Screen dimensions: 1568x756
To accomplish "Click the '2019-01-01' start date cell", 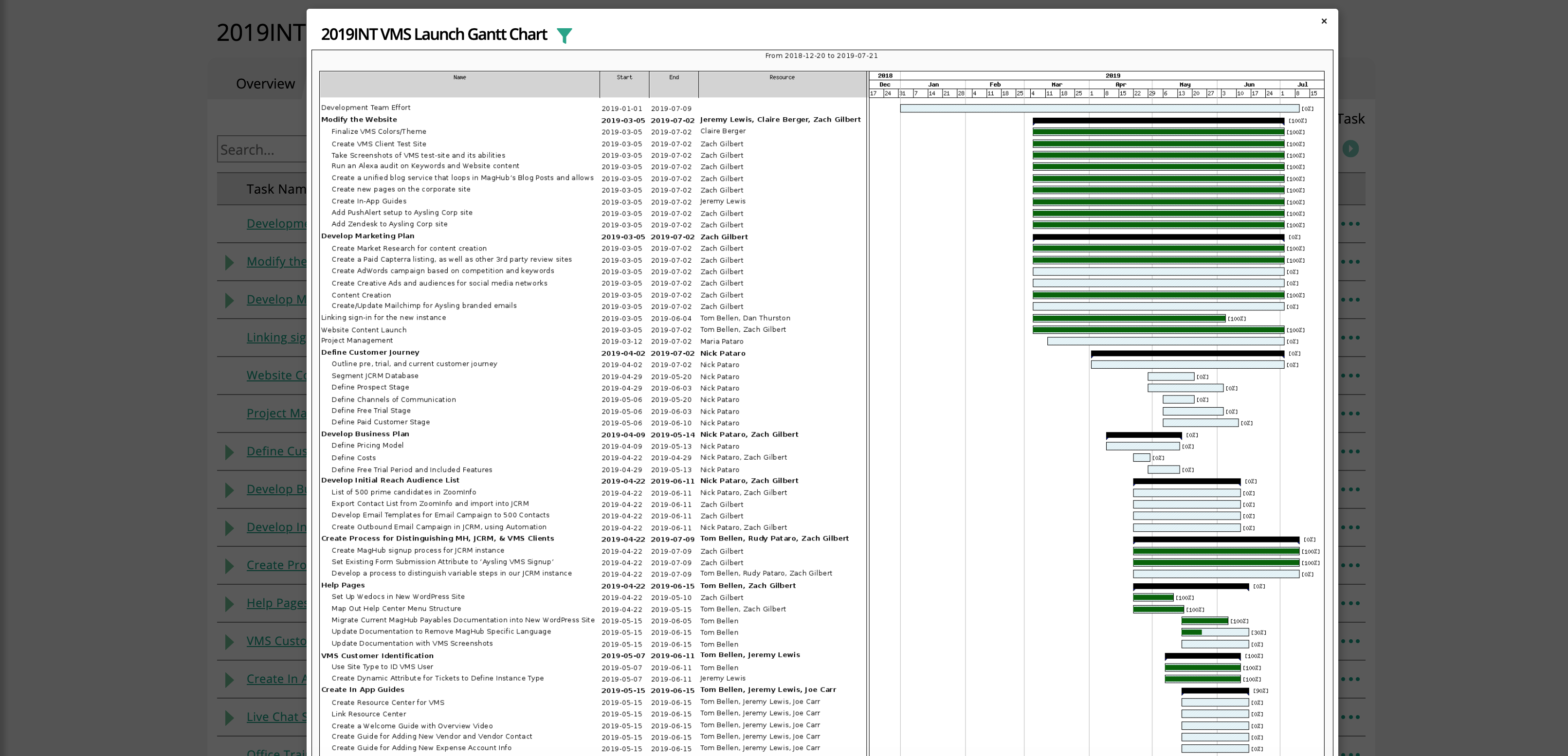I will pos(621,109).
